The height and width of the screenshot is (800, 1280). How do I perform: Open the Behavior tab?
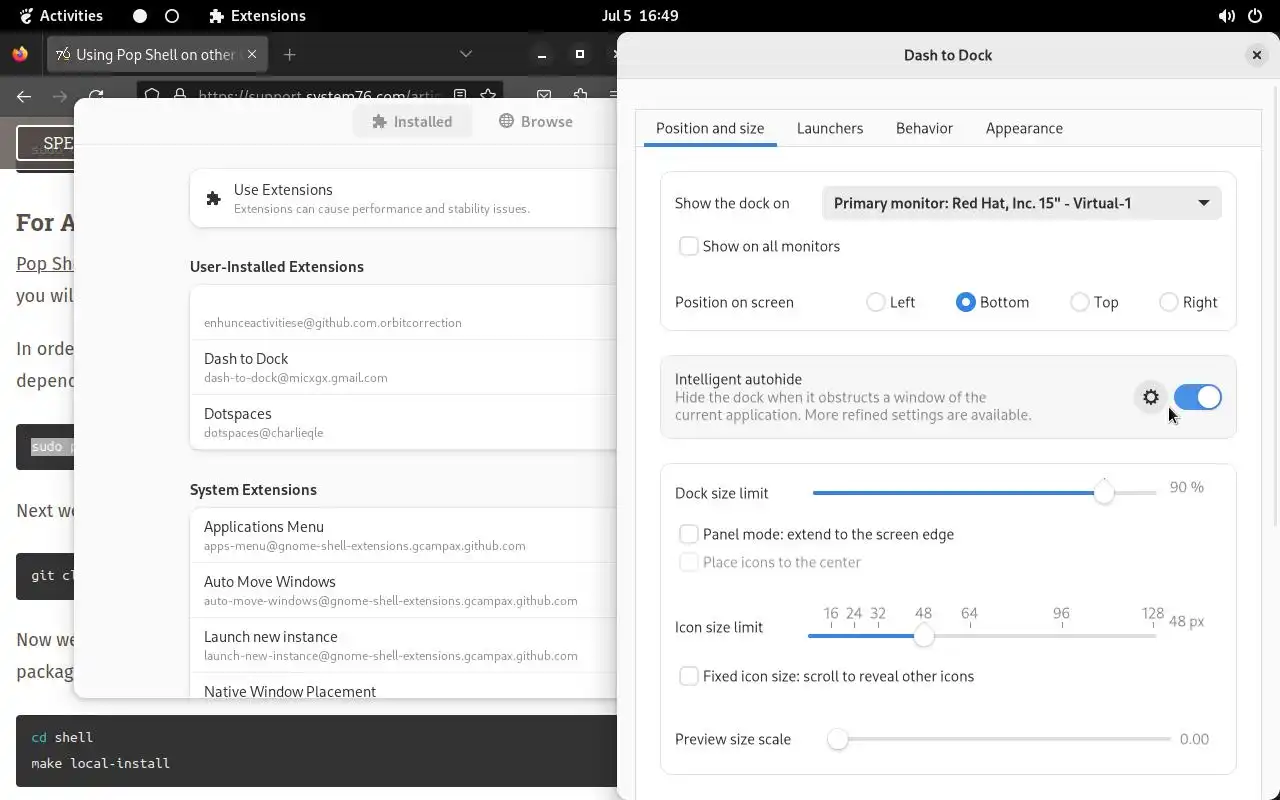click(924, 128)
